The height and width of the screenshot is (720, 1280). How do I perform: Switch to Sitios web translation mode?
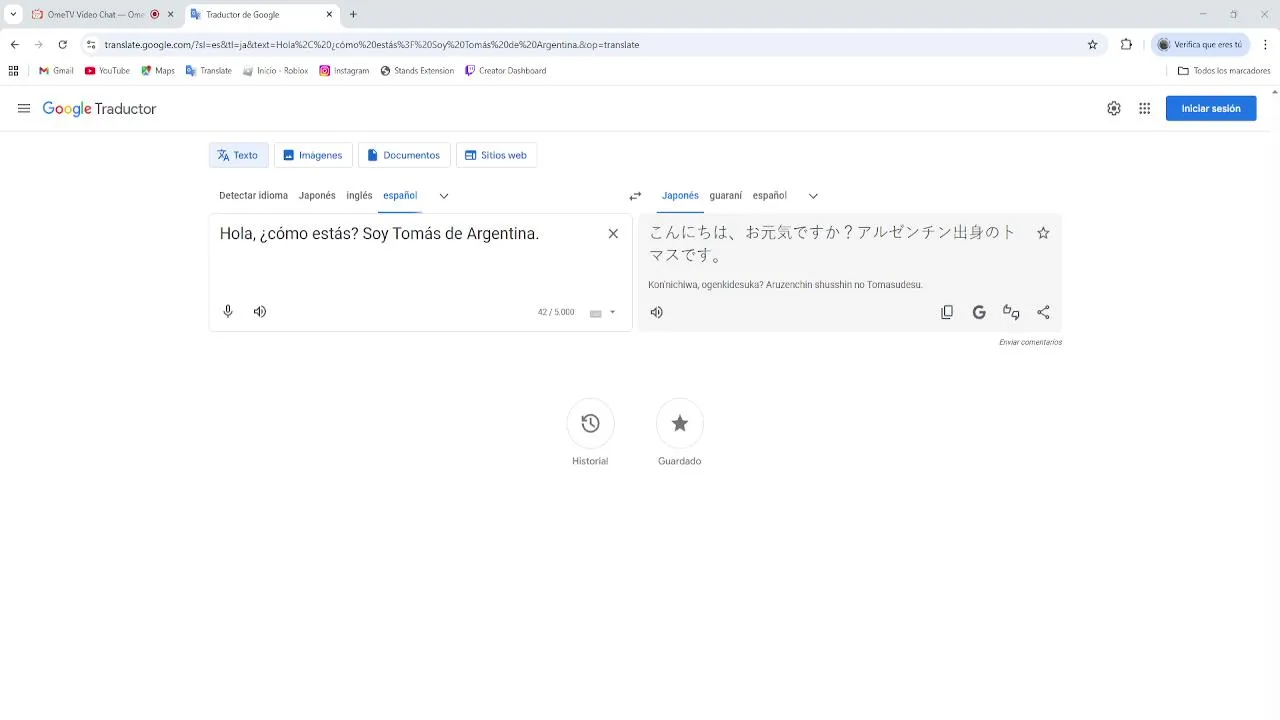coord(496,155)
